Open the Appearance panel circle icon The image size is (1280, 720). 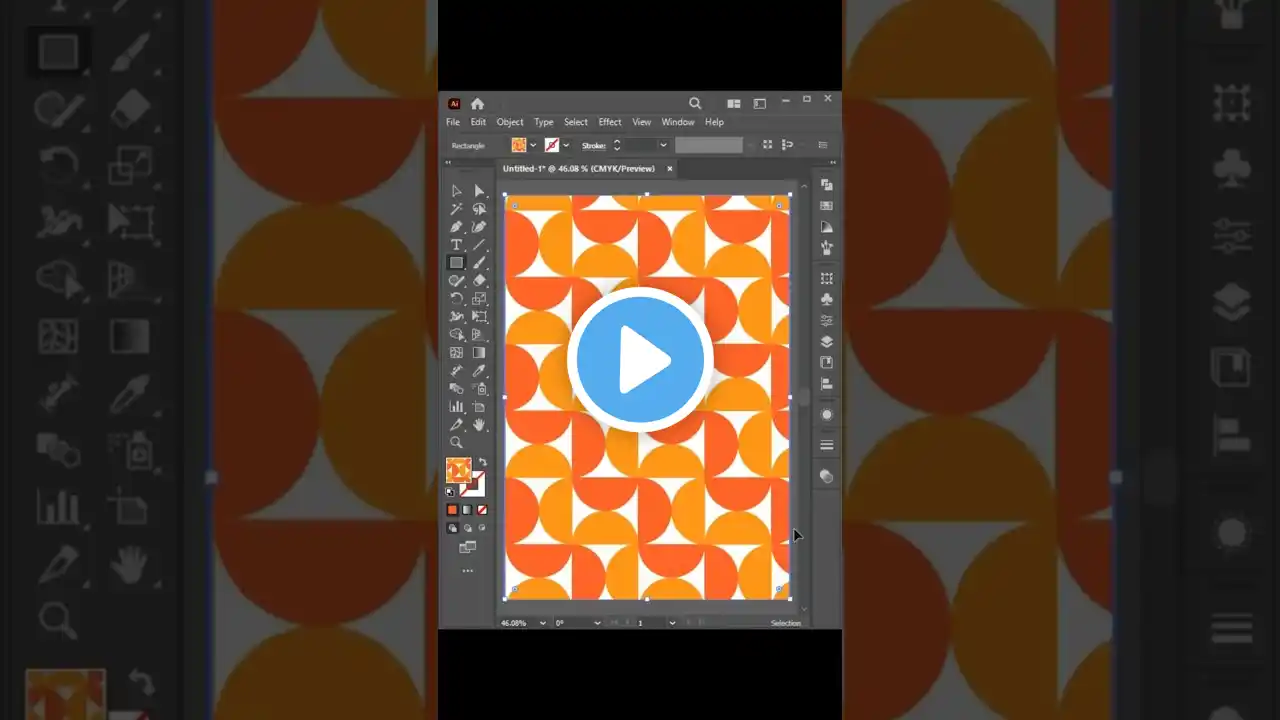[x=826, y=415]
